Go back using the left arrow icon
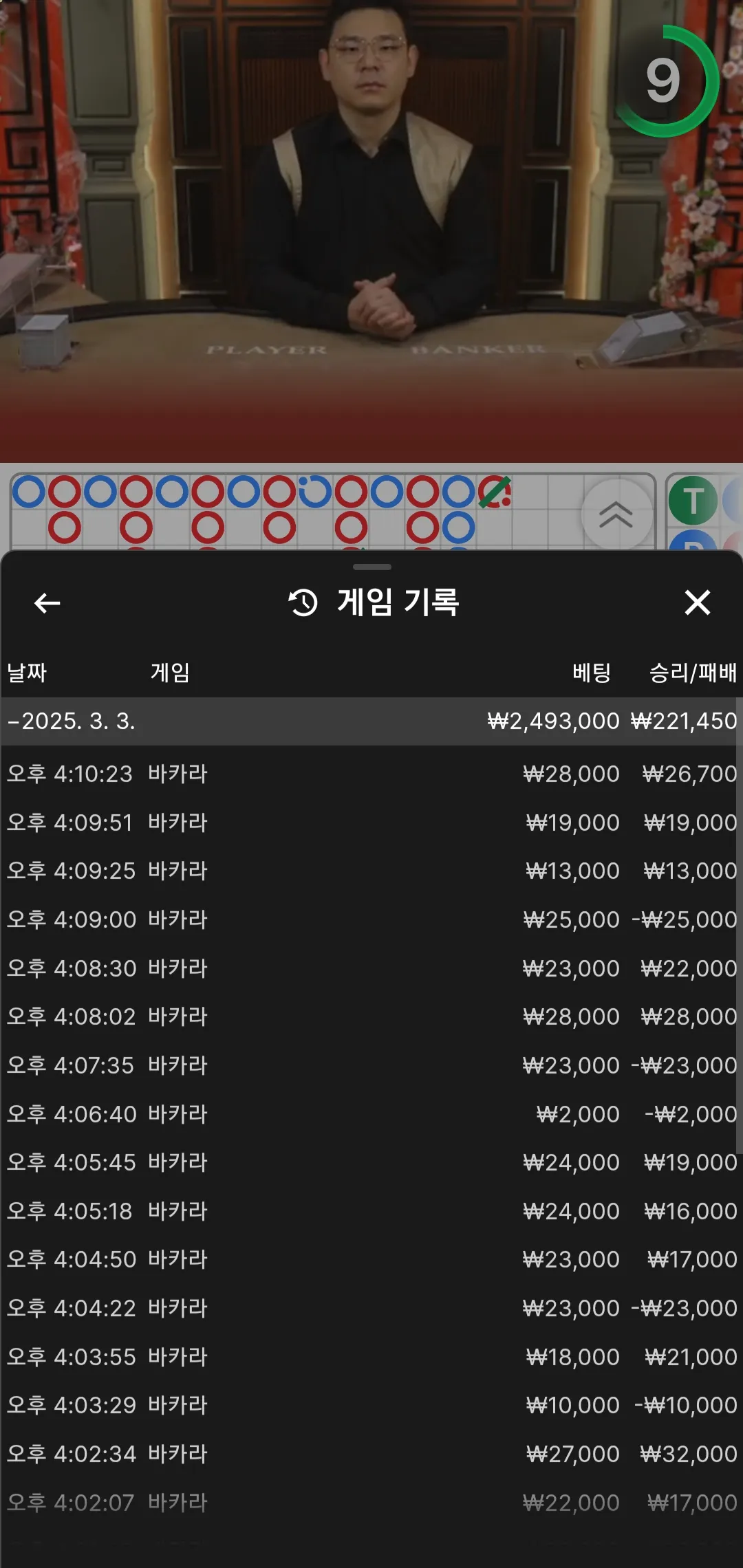 pyautogui.click(x=47, y=603)
